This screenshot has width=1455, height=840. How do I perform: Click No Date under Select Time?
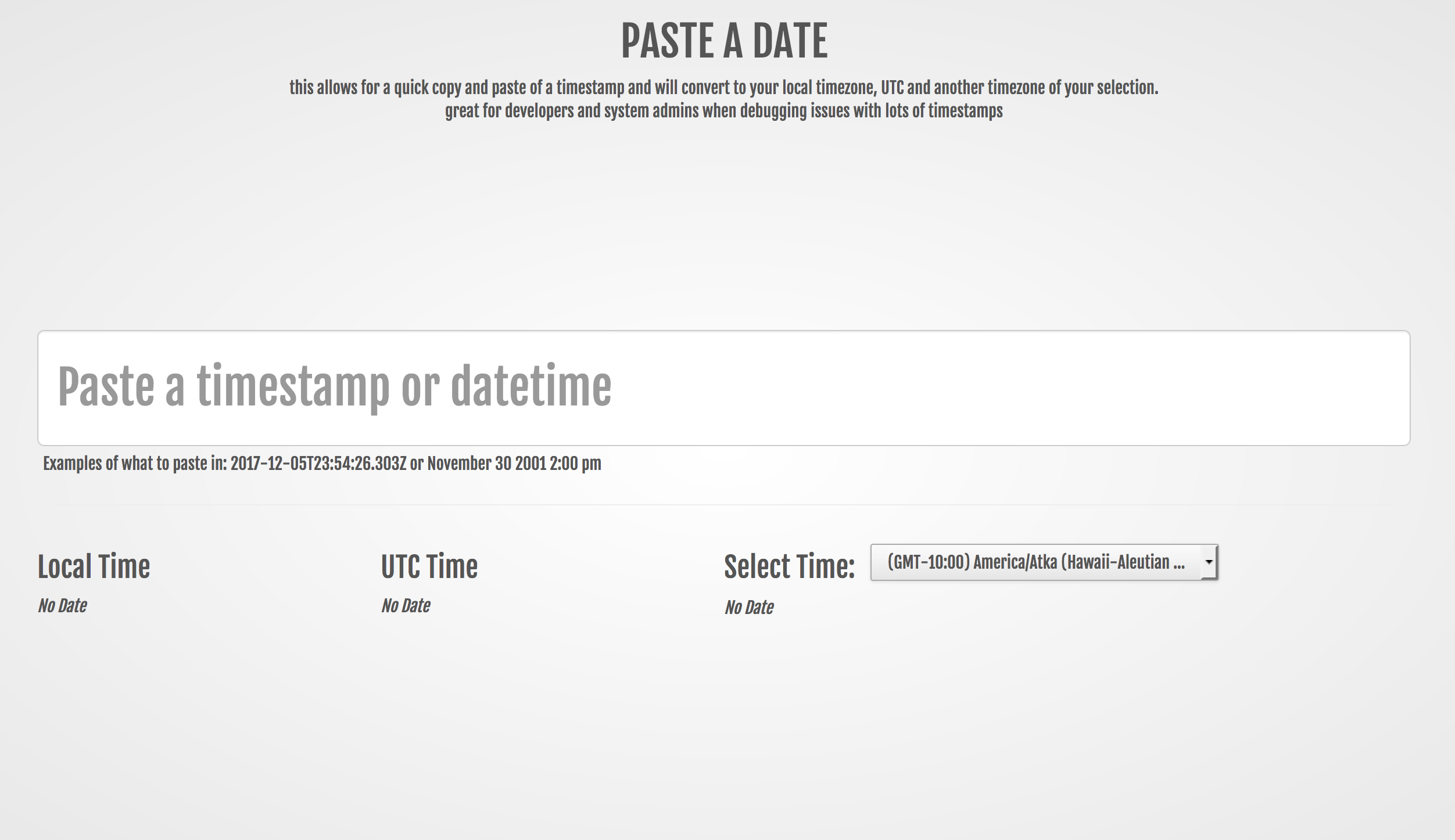tap(748, 606)
